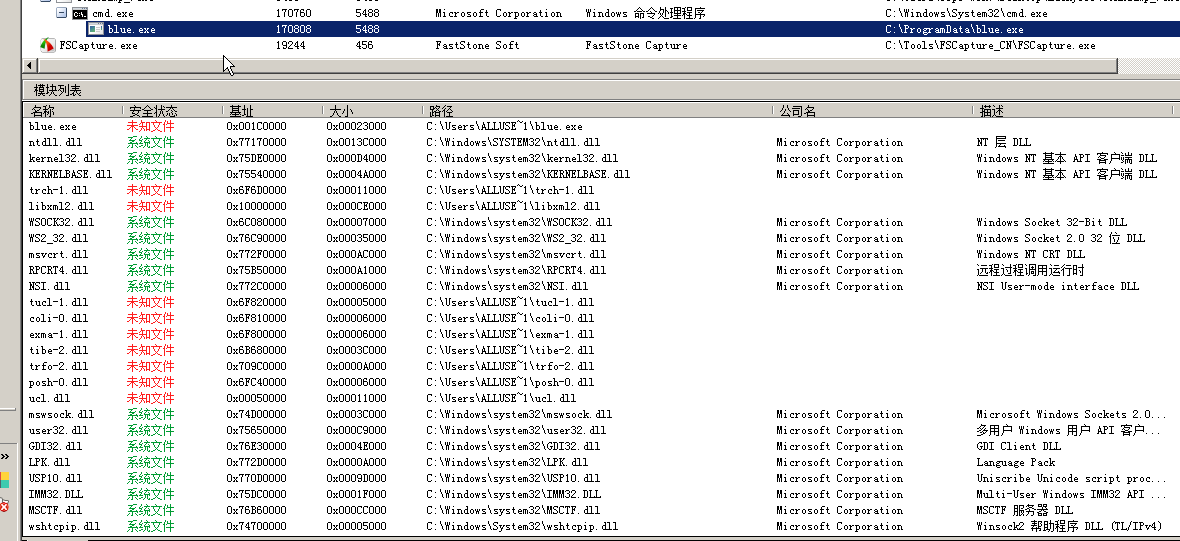The width and height of the screenshot is (1180, 541).
Task: Click the size 0x000CE000 of libxml2.dll
Action: [356, 206]
